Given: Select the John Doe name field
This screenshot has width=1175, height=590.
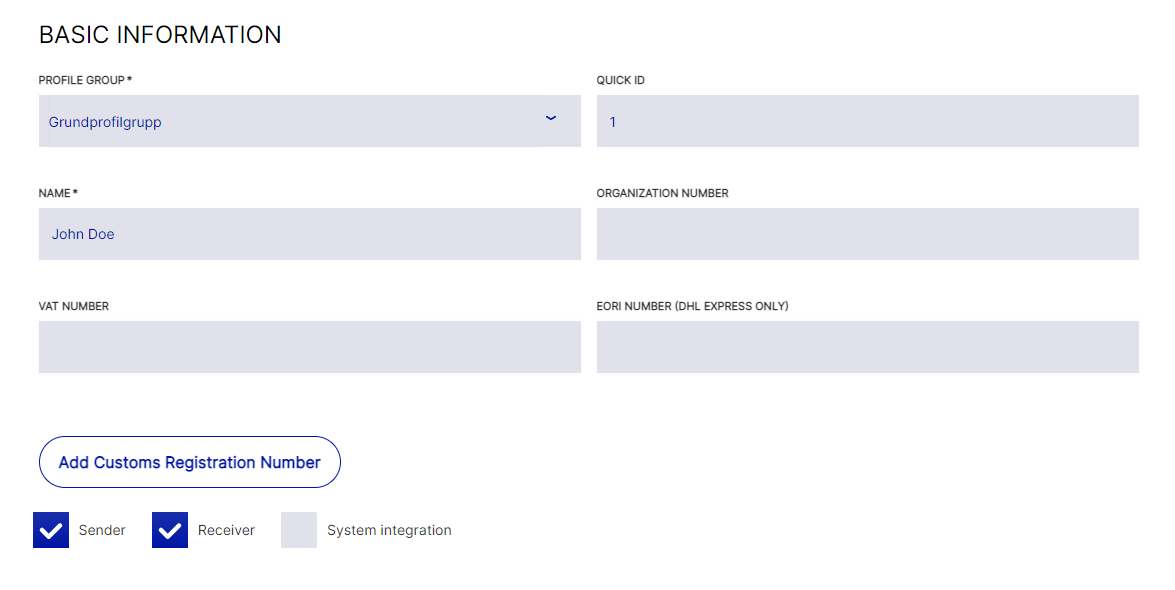Looking at the screenshot, I should click(x=310, y=233).
